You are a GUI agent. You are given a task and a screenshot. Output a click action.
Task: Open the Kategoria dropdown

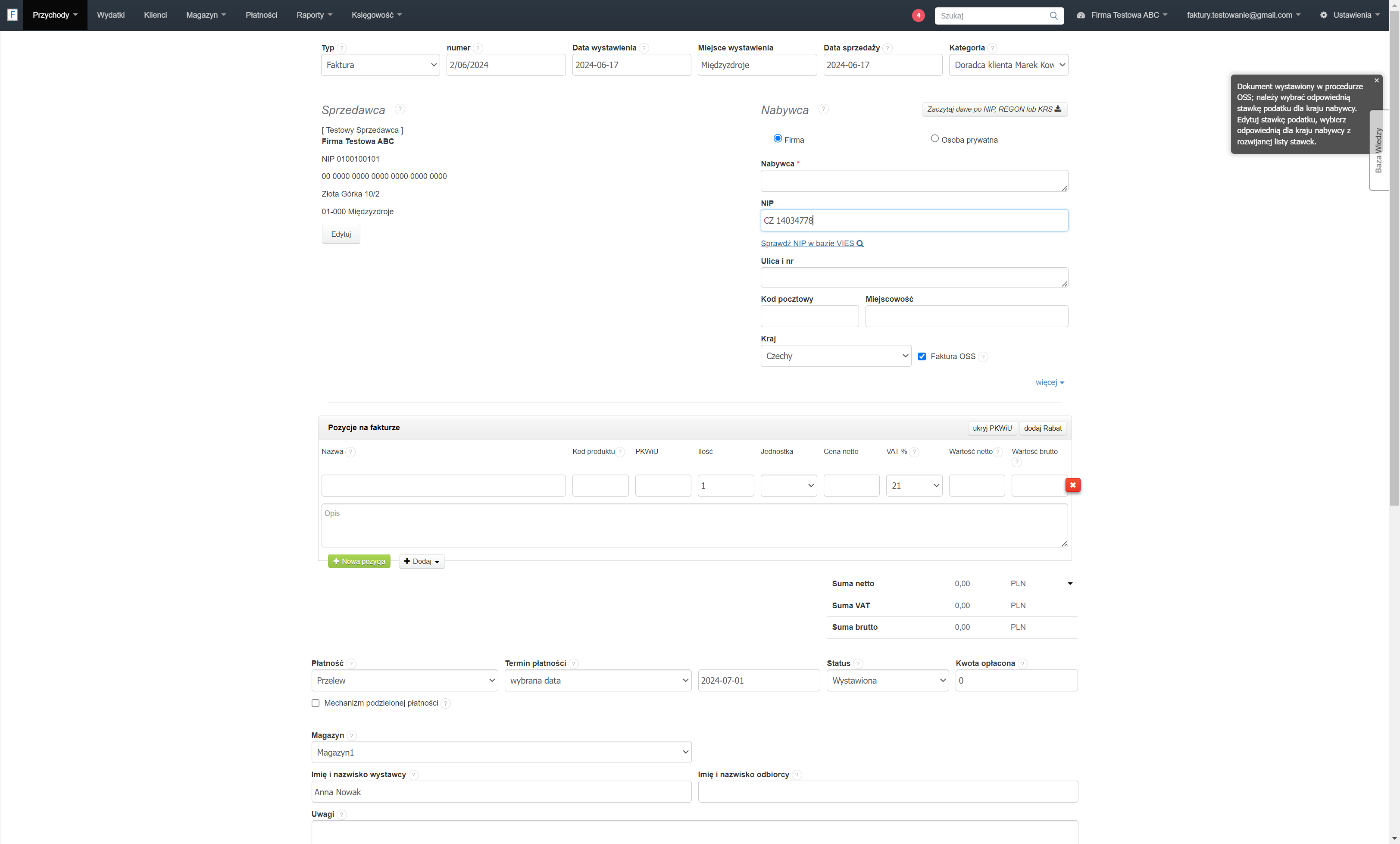tap(1008, 65)
